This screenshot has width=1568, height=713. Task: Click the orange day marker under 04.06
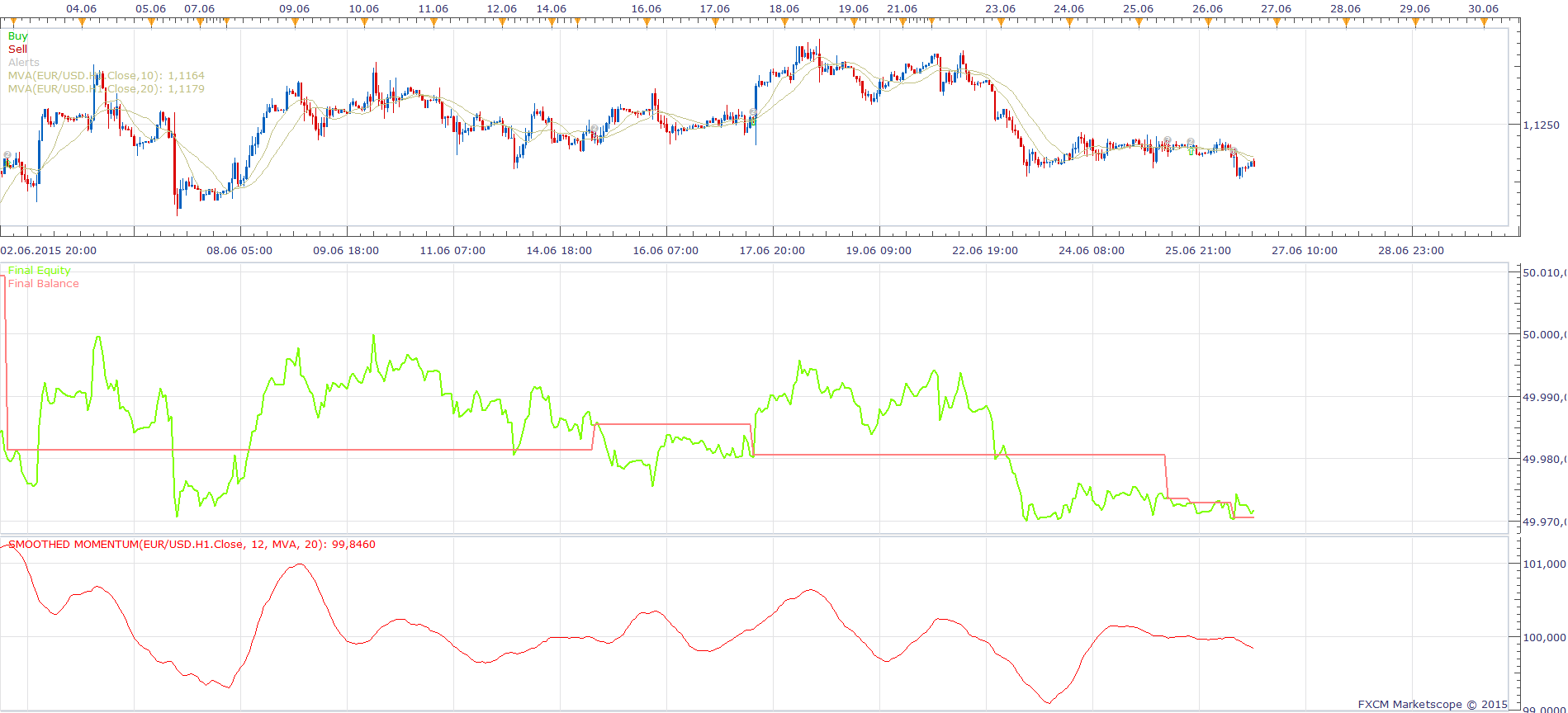click(x=82, y=22)
